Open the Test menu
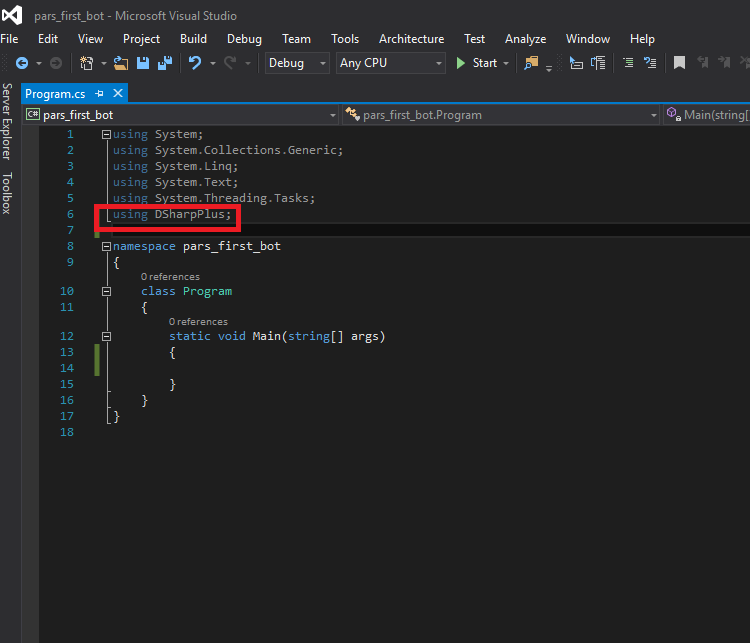Image resolution: width=750 pixels, height=643 pixels. (474, 39)
